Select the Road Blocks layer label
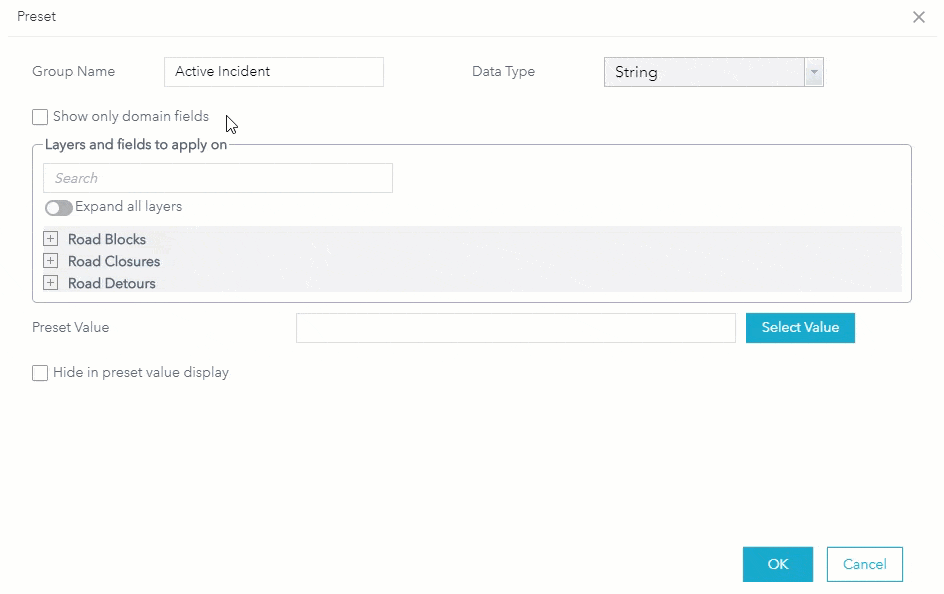This screenshot has width=944, height=594. pos(107,239)
